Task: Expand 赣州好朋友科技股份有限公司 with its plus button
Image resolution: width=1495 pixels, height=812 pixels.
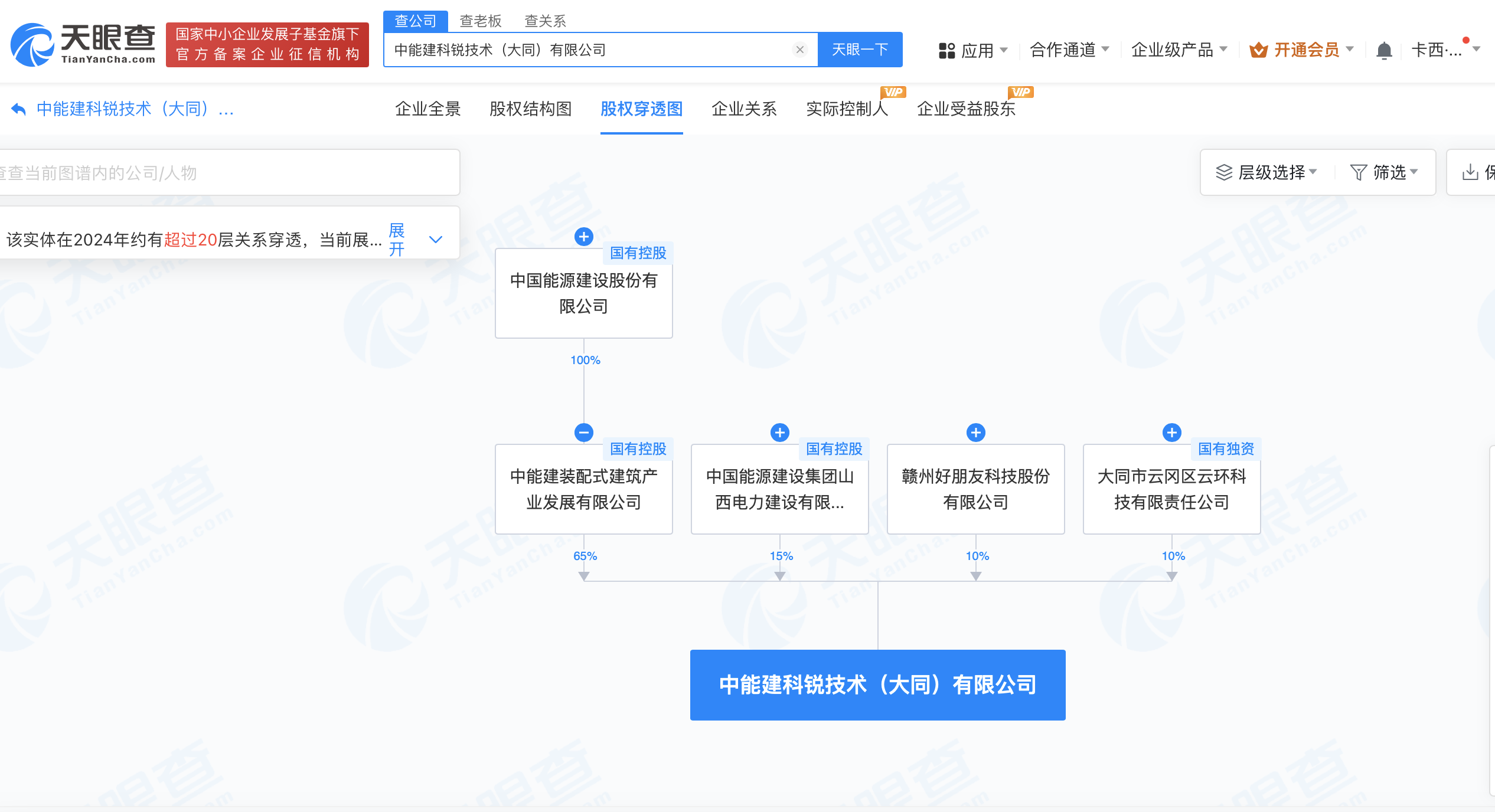Action: click(x=975, y=433)
